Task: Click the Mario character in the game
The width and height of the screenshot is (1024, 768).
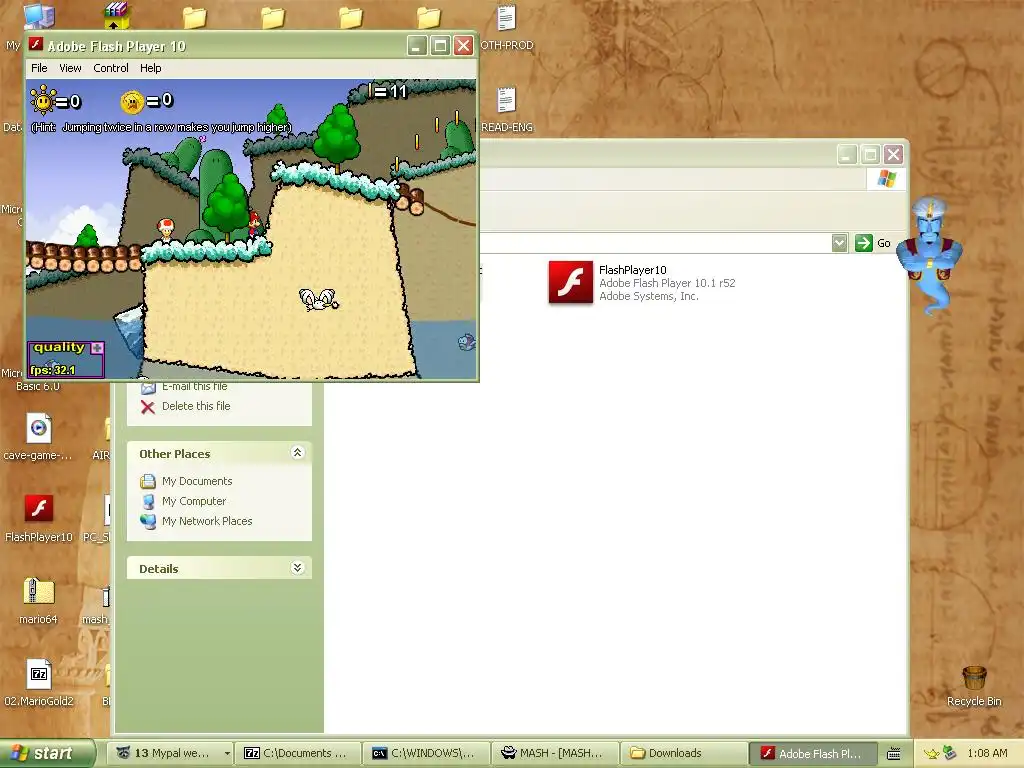Action: point(254,224)
